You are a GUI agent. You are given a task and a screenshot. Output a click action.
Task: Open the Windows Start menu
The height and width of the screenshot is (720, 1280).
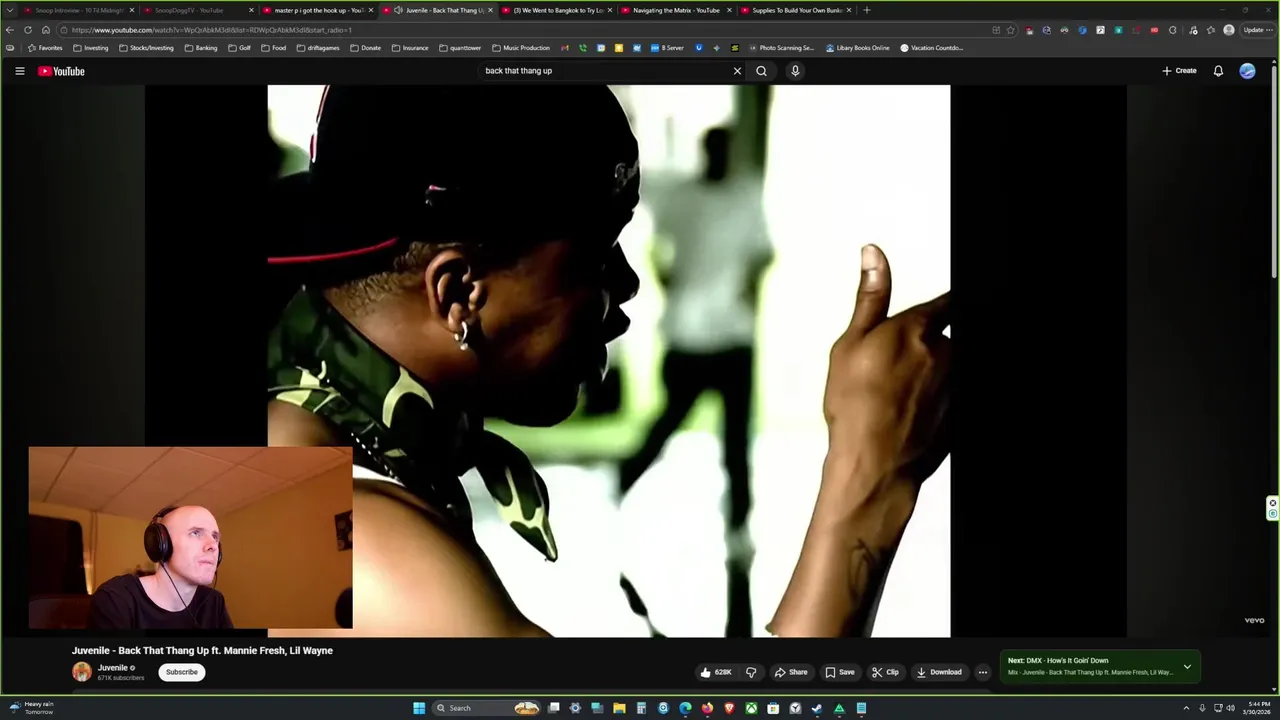coord(419,708)
